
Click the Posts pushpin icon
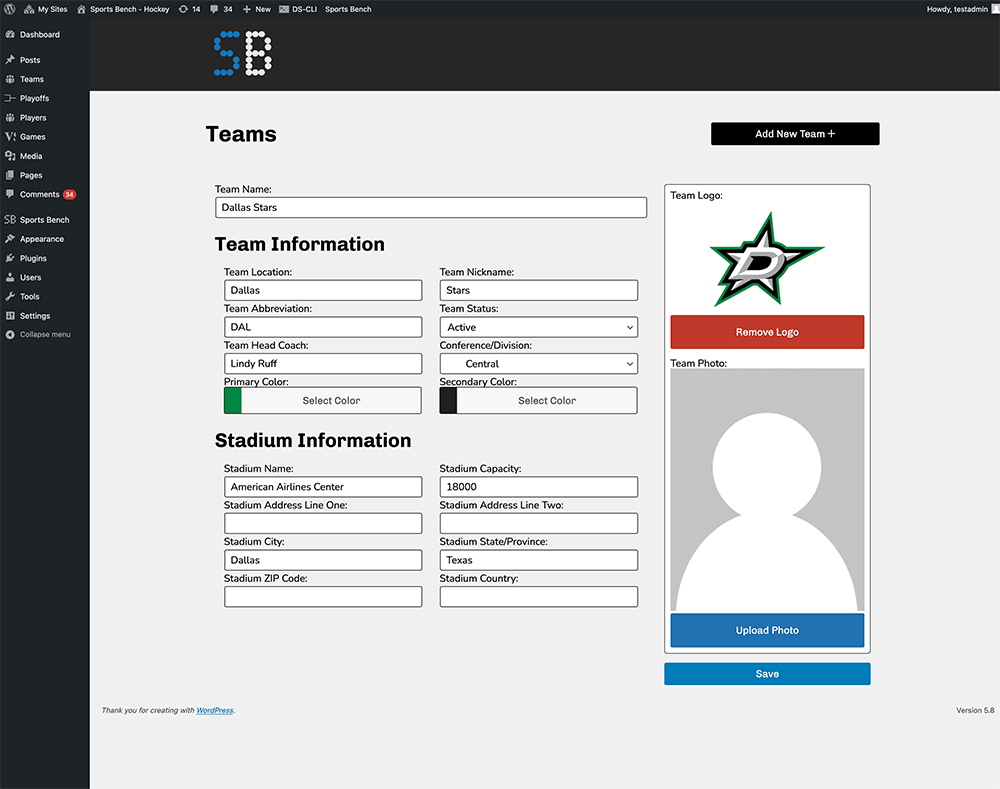pyautogui.click(x=10, y=60)
